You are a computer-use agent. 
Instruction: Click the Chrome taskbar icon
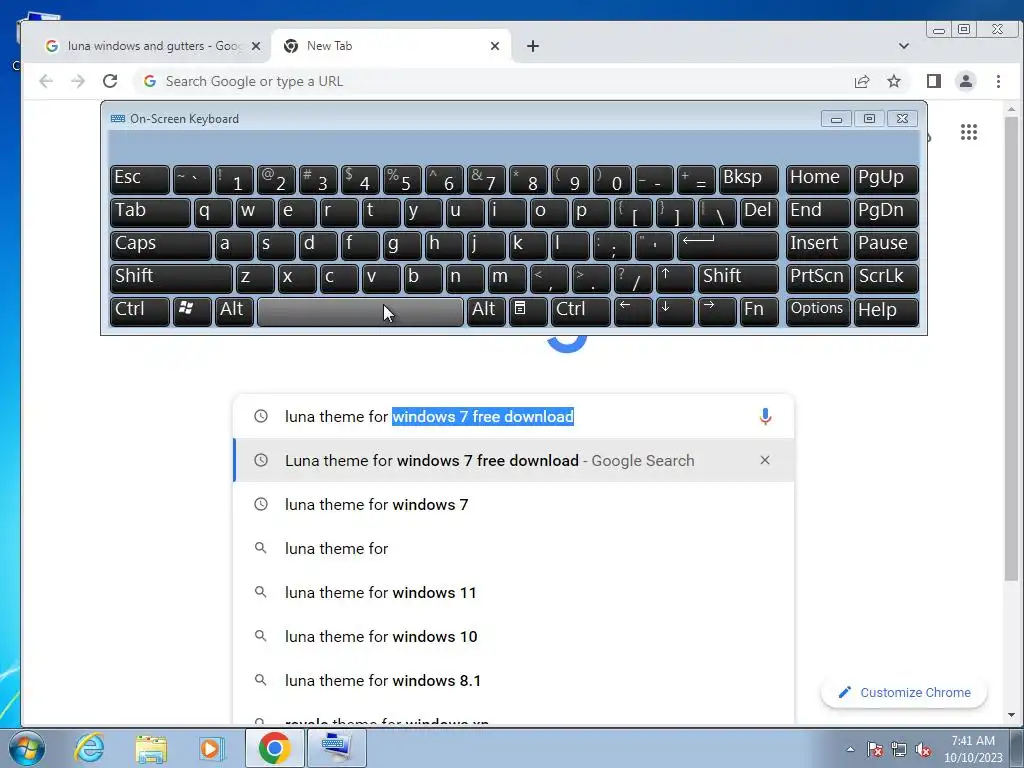point(274,748)
